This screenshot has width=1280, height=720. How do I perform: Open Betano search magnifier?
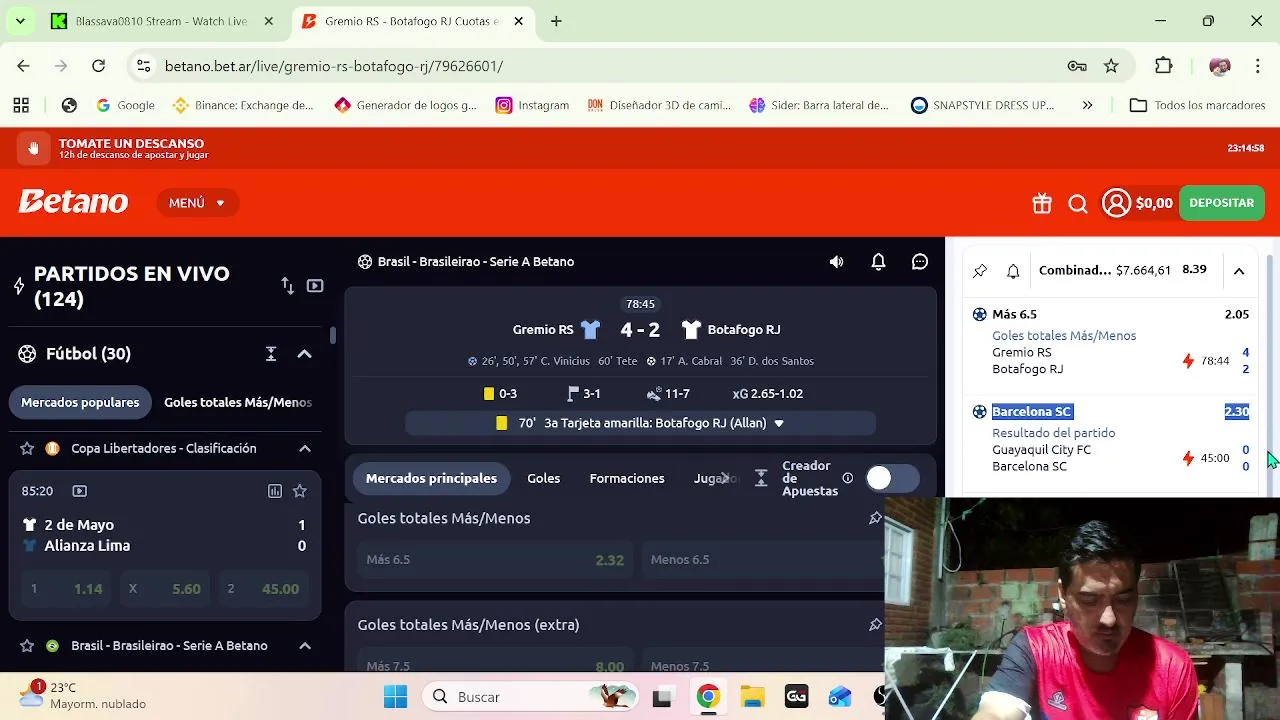(1078, 204)
